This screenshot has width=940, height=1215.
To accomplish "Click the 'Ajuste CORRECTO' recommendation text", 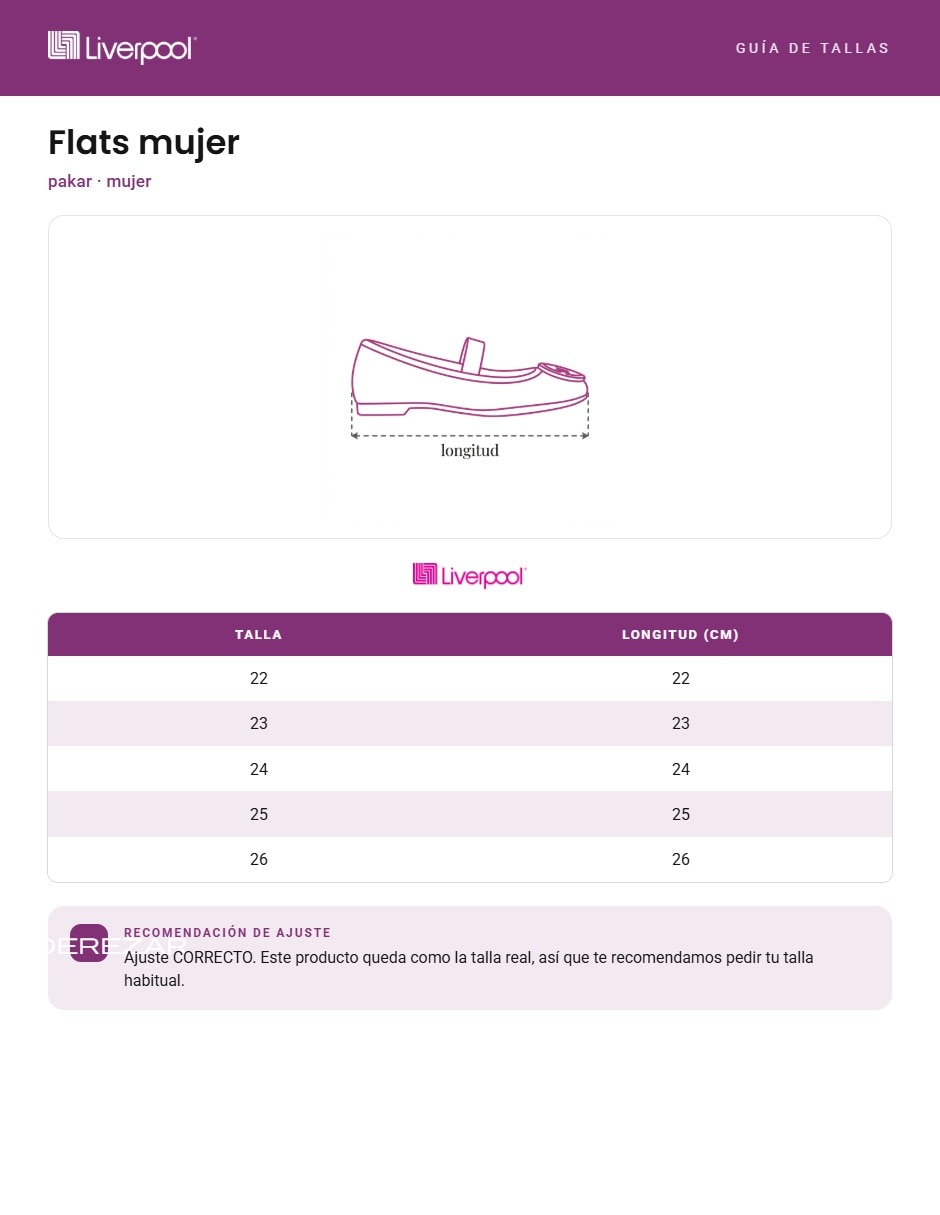I will [469, 969].
